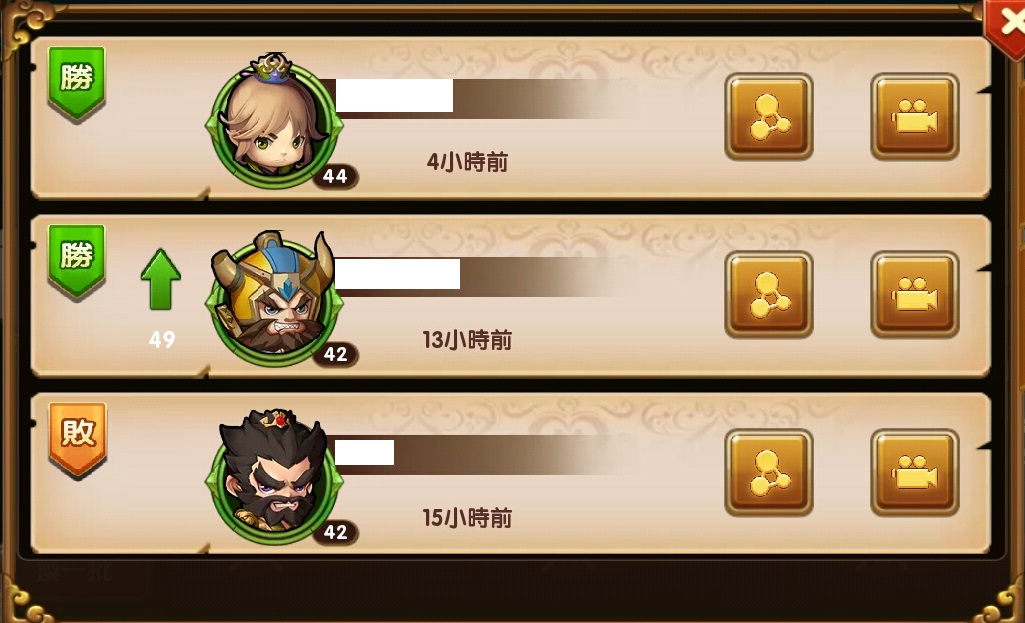Select the orange 敗 defeat badge
This screenshot has width=1025, height=623.
point(78,439)
